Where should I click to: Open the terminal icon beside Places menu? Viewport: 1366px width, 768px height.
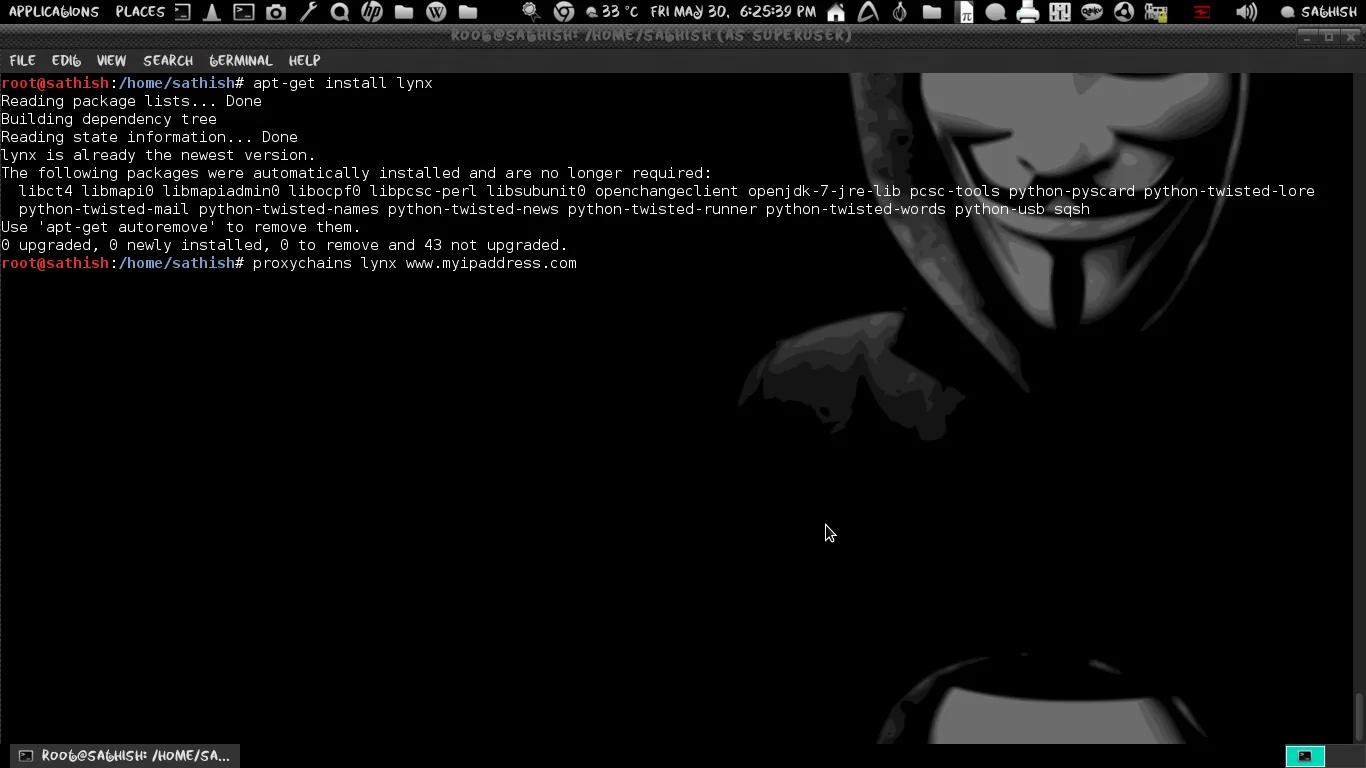click(x=182, y=12)
